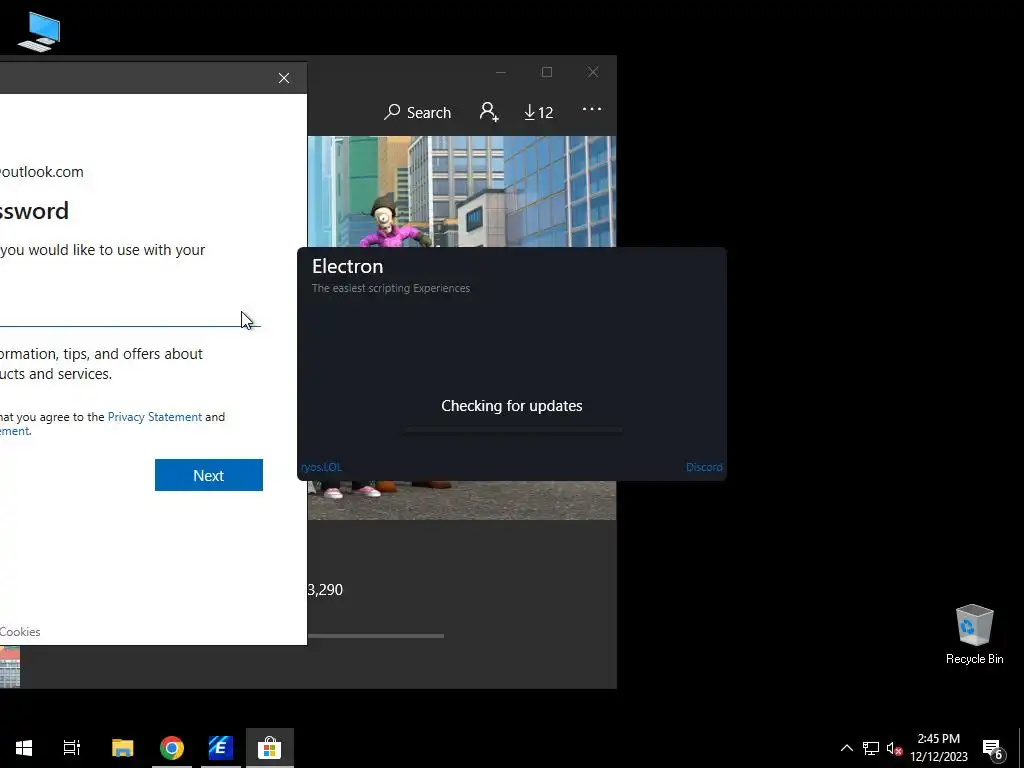Continue with the Next button
This screenshot has width=1024, height=768.
coord(209,475)
